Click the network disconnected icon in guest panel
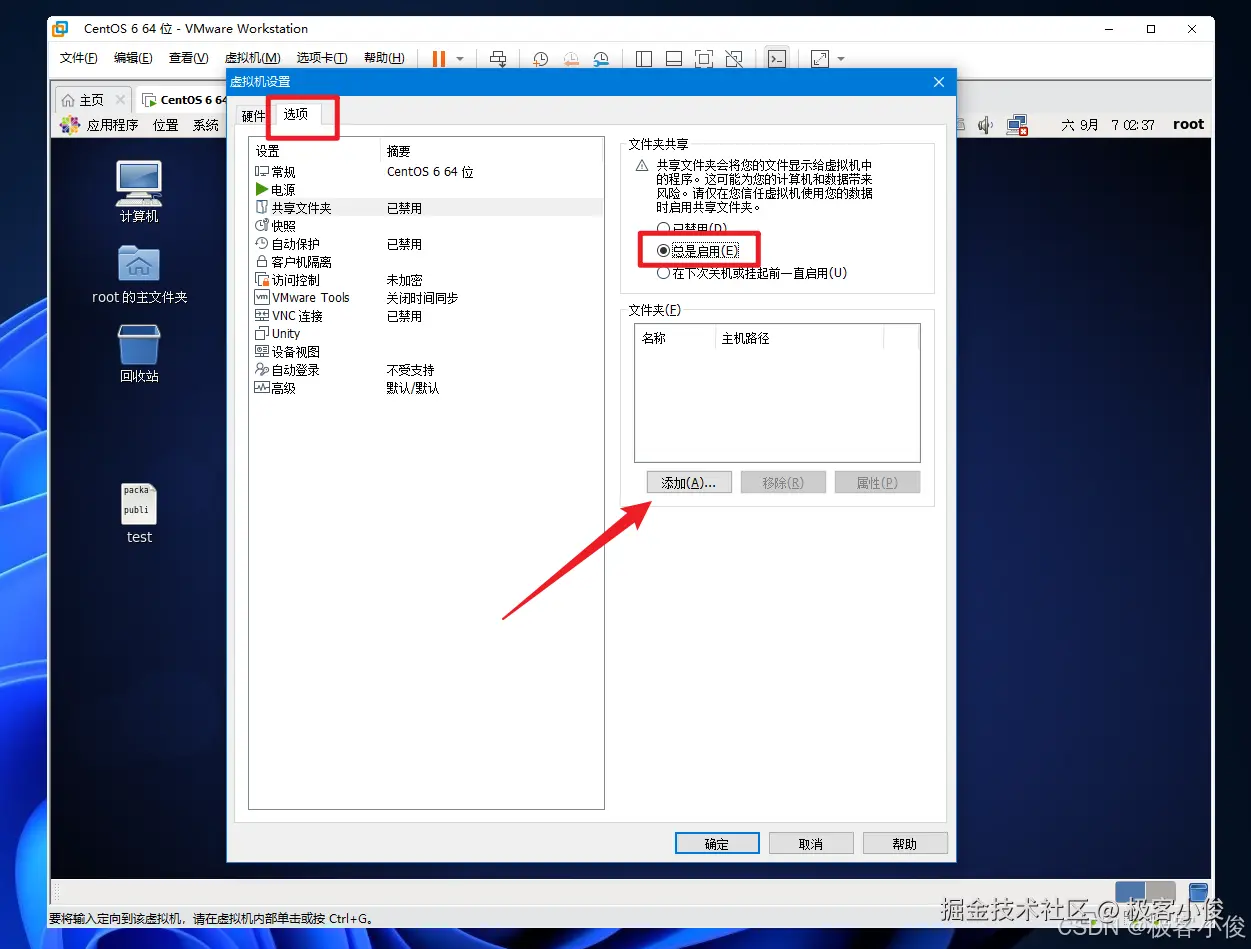The height and width of the screenshot is (949, 1251). coord(1018,125)
